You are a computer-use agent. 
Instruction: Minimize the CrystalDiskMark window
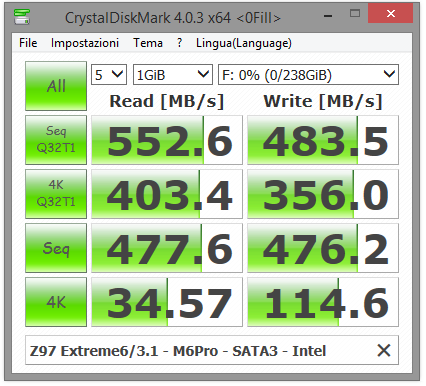[x=328, y=15]
